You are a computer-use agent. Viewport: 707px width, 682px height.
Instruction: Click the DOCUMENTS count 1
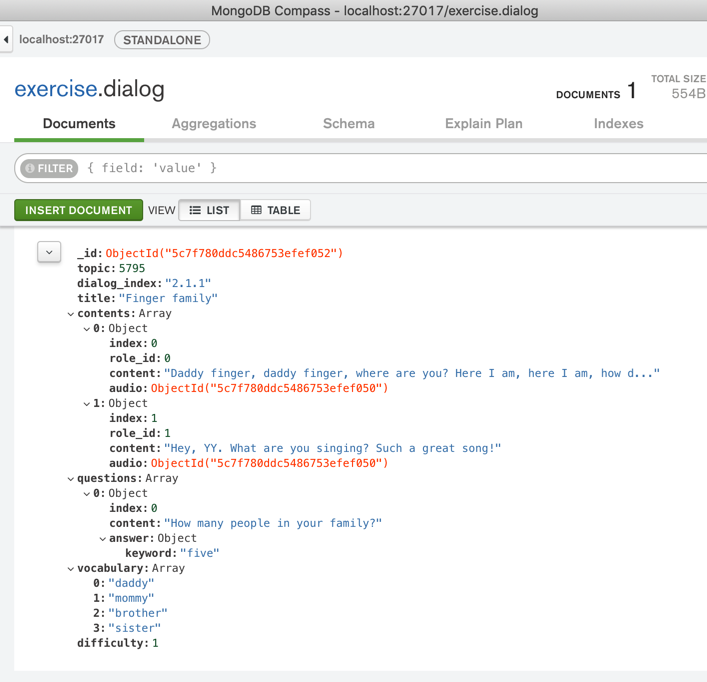(632, 91)
